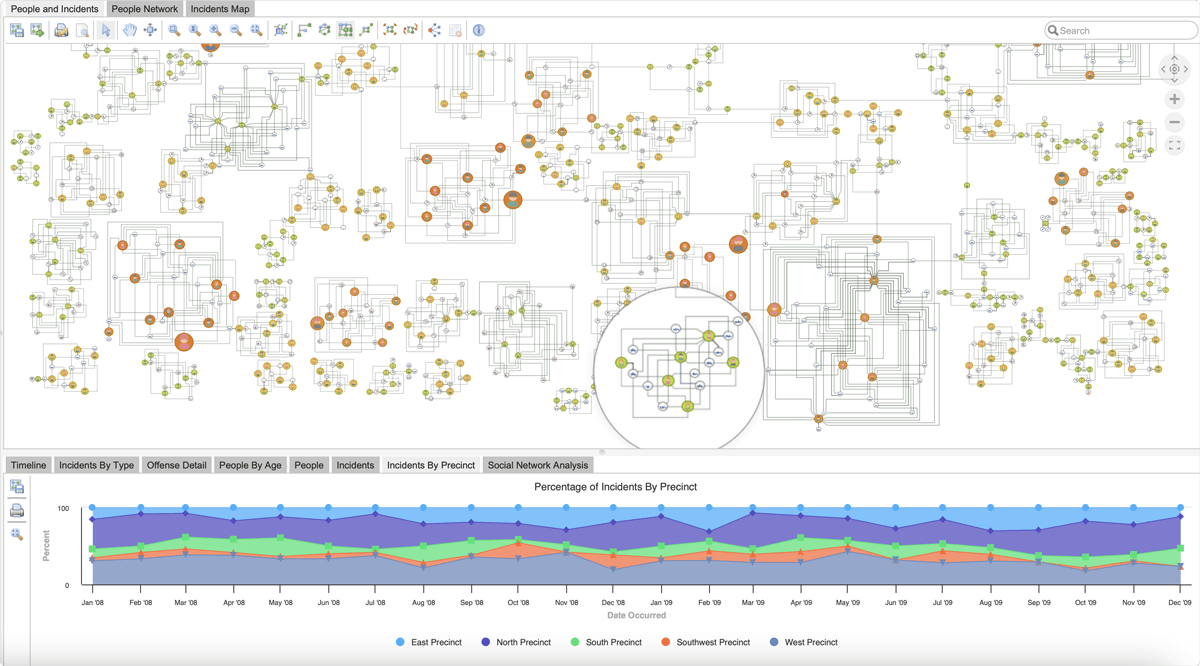Open the info icon in the toolbar

pos(479,30)
